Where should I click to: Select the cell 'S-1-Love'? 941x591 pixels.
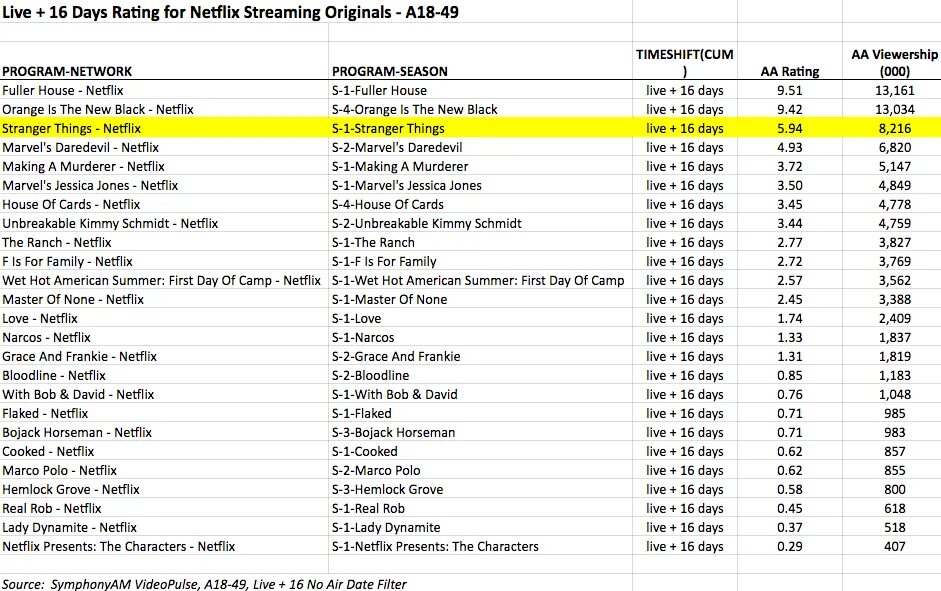coord(356,319)
